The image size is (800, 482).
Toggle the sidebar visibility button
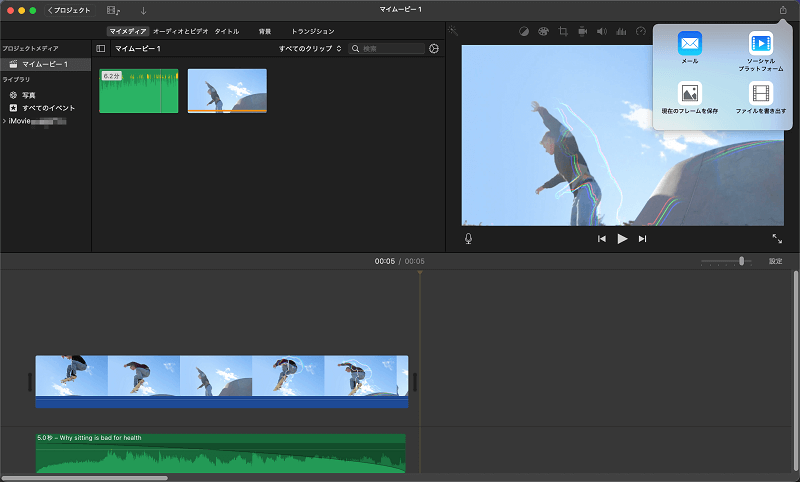click(x=100, y=48)
